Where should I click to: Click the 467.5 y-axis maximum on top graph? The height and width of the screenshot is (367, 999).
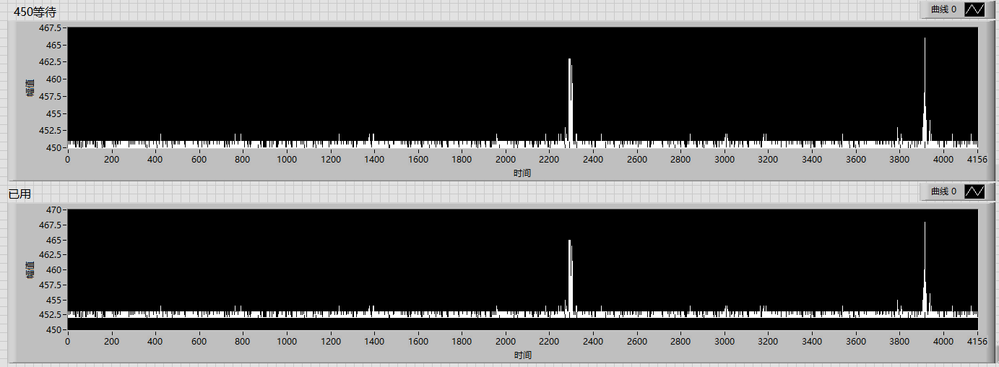coord(51,28)
